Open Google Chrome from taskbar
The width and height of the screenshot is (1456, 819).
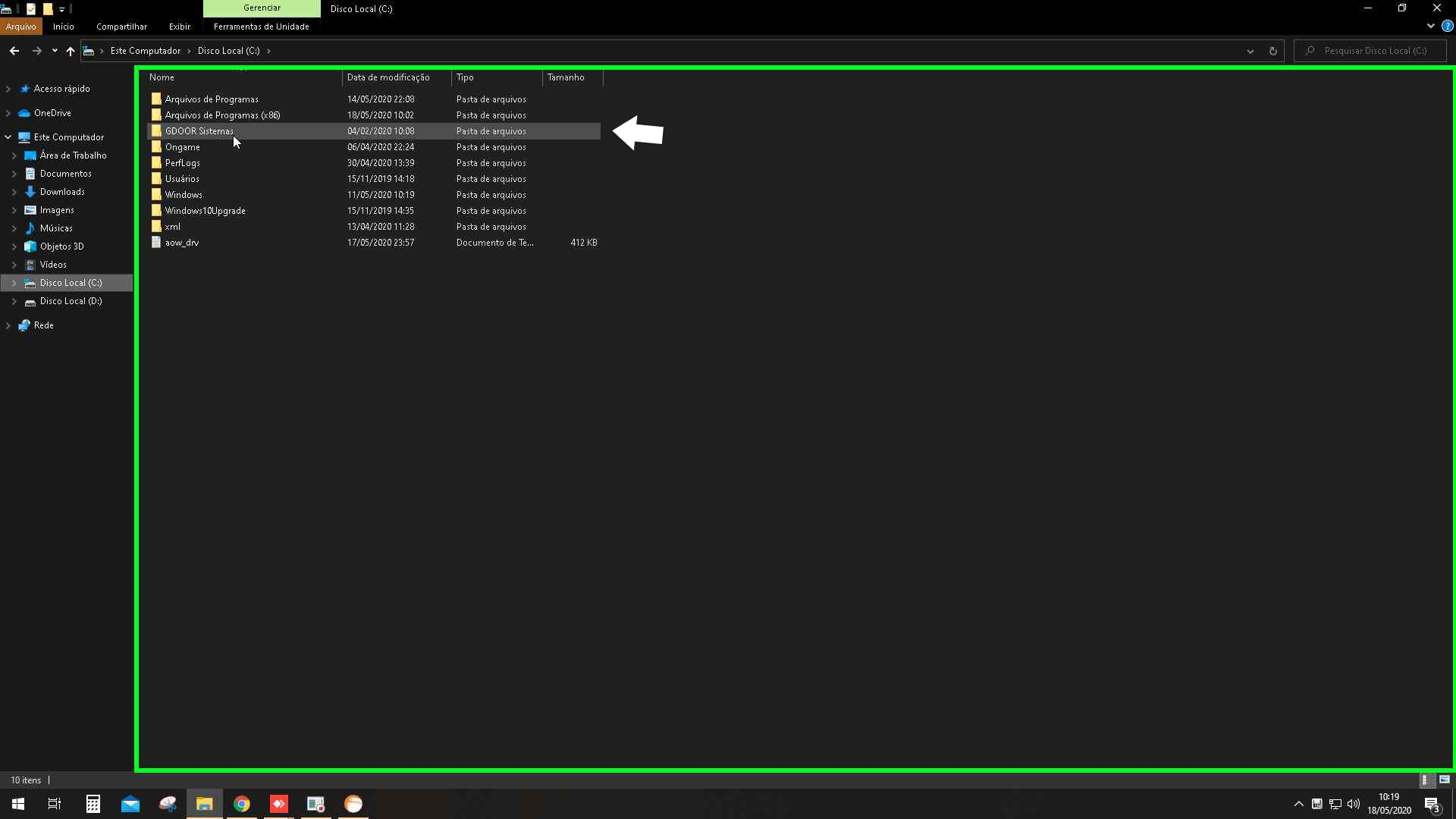(x=242, y=804)
